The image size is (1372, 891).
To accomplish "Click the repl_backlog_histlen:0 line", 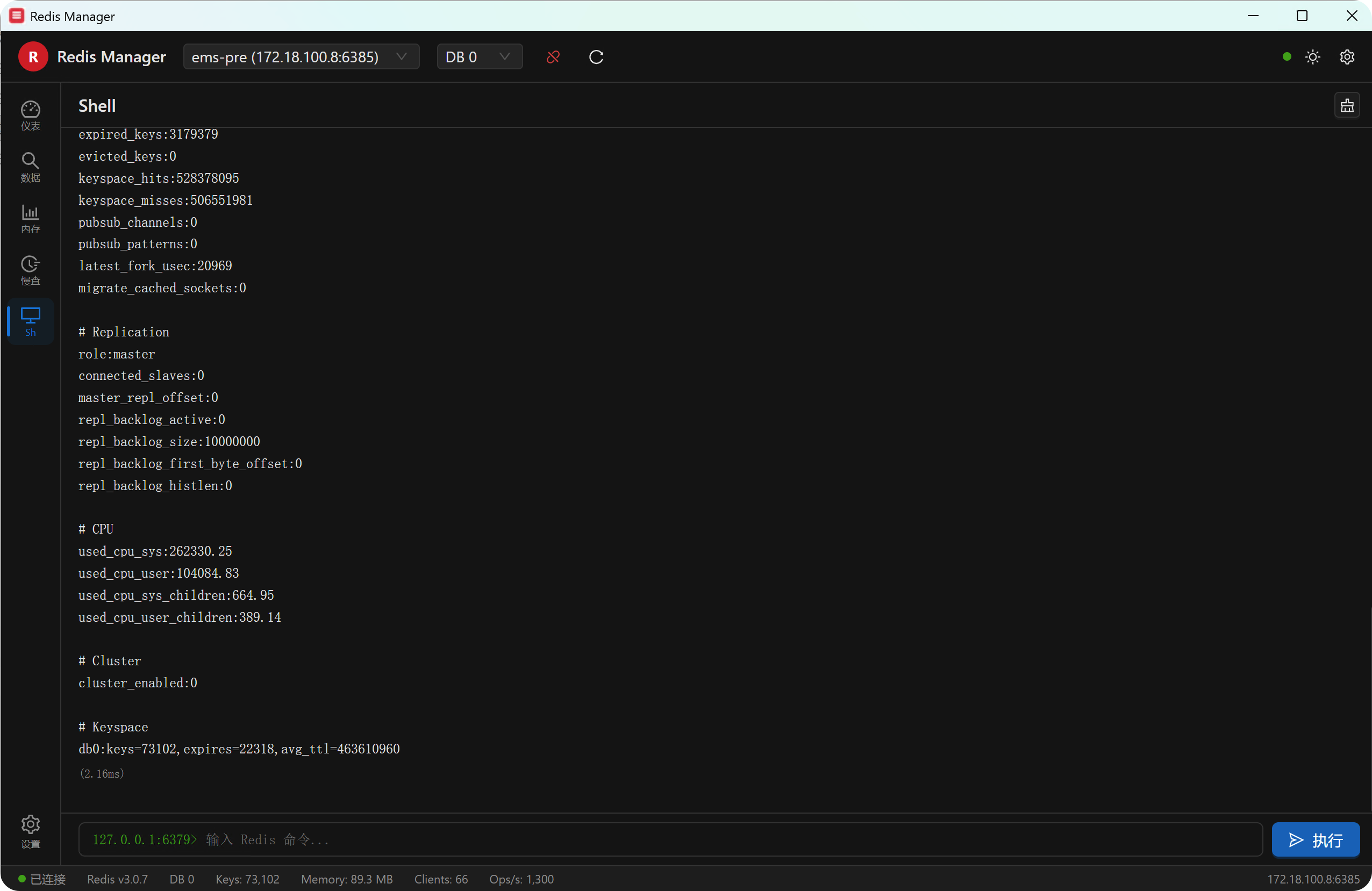I will (155, 486).
